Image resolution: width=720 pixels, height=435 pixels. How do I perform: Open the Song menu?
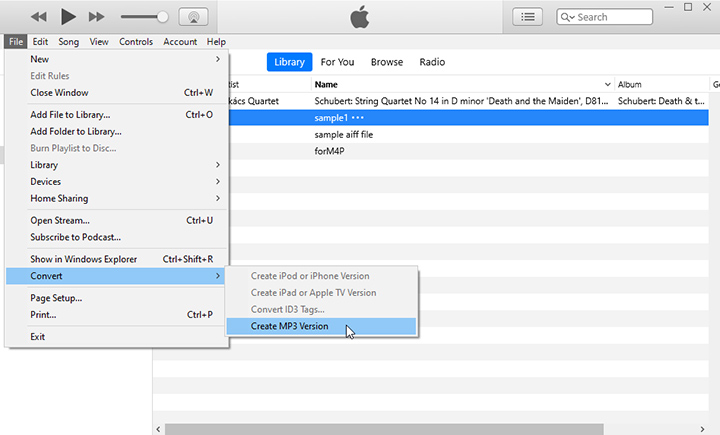(68, 42)
